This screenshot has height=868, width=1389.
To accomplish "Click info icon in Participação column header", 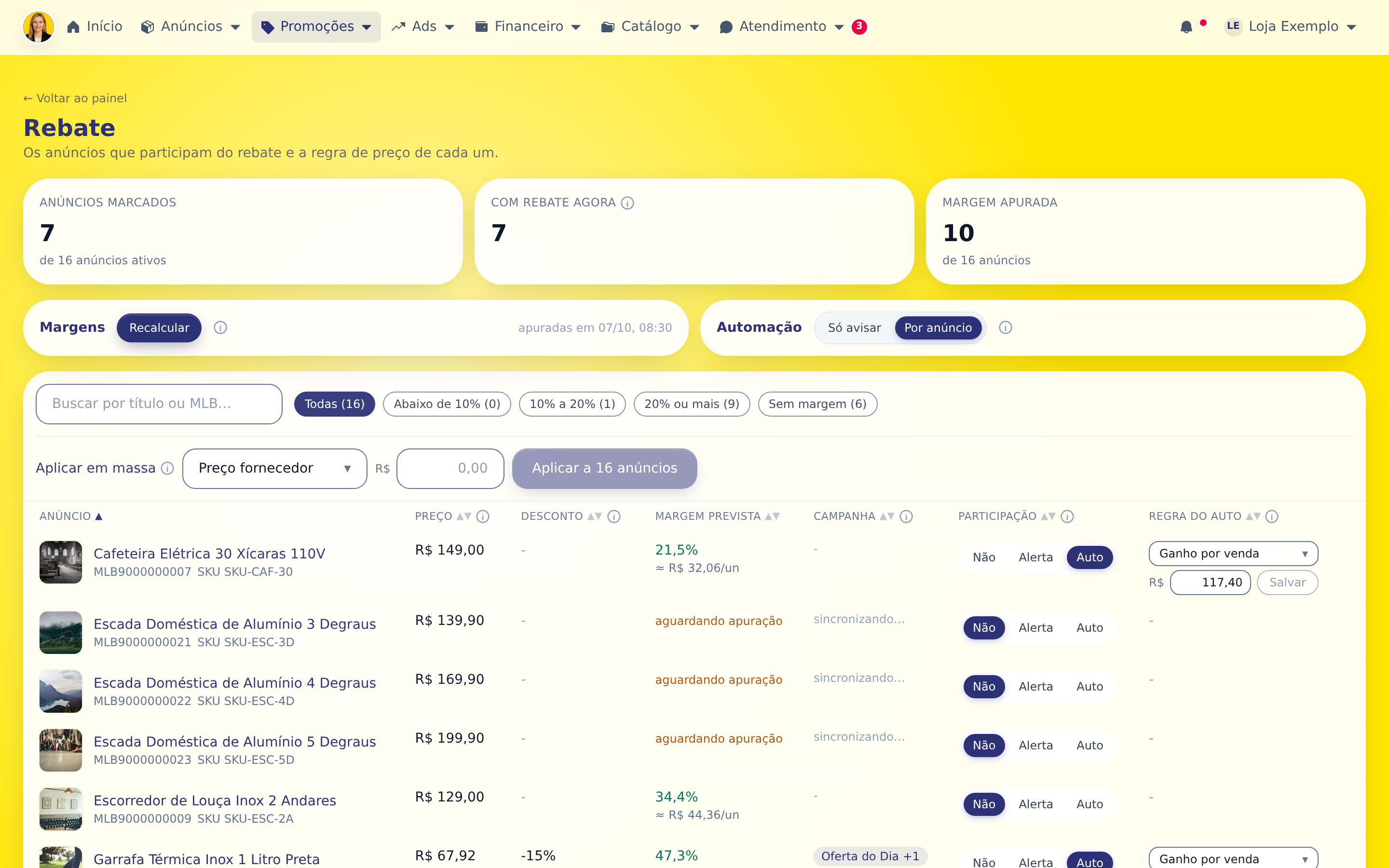I will 1067,516.
